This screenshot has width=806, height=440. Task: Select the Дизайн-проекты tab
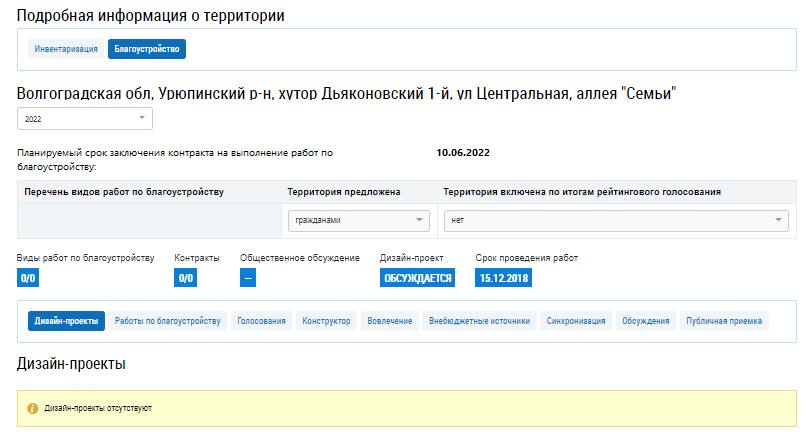66,321
